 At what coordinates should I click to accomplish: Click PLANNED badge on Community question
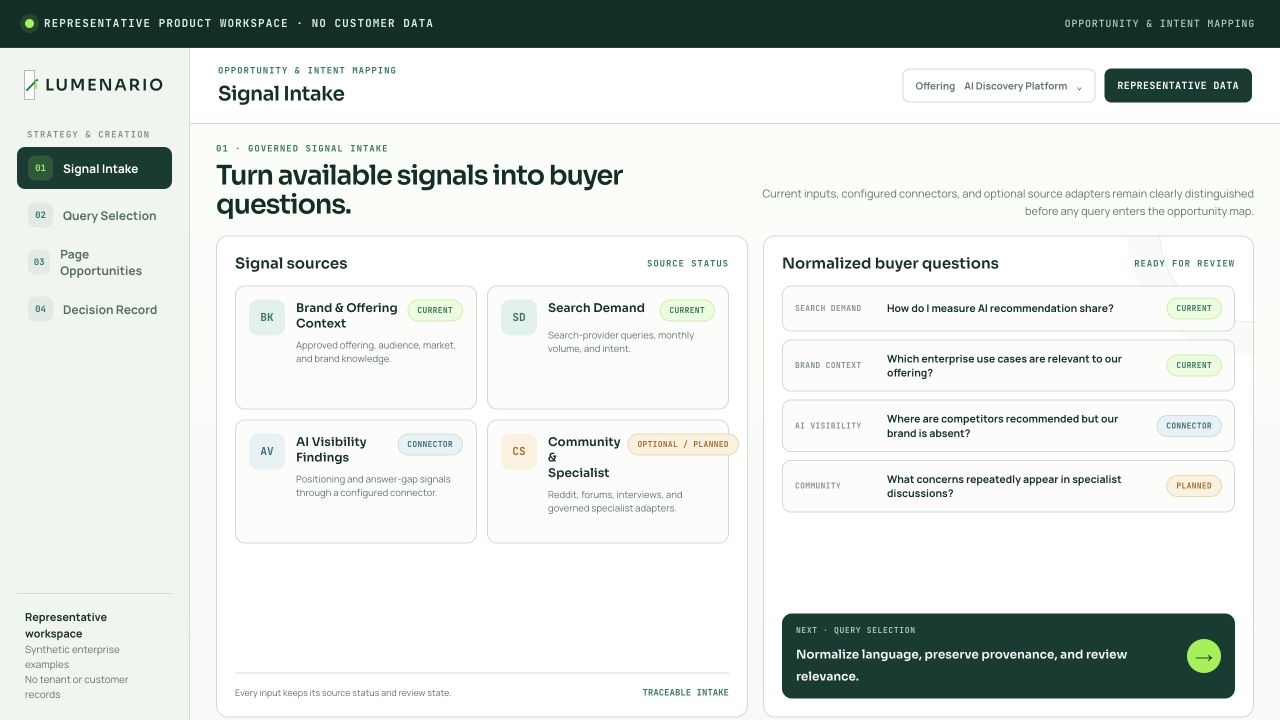tap(1194, 486)
